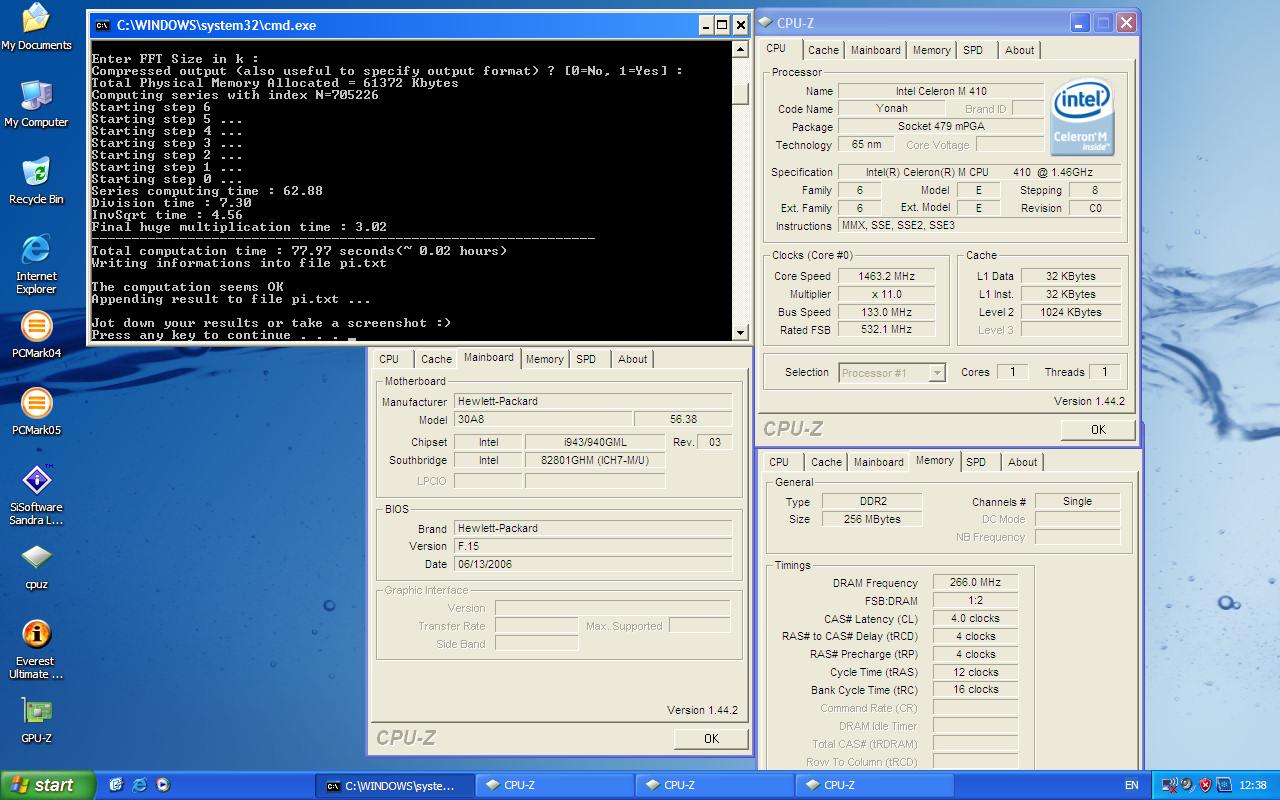Open Cache tab in Hewlett-Packard mainboard window
This screenshot has width=1280, height=800.
436,359
